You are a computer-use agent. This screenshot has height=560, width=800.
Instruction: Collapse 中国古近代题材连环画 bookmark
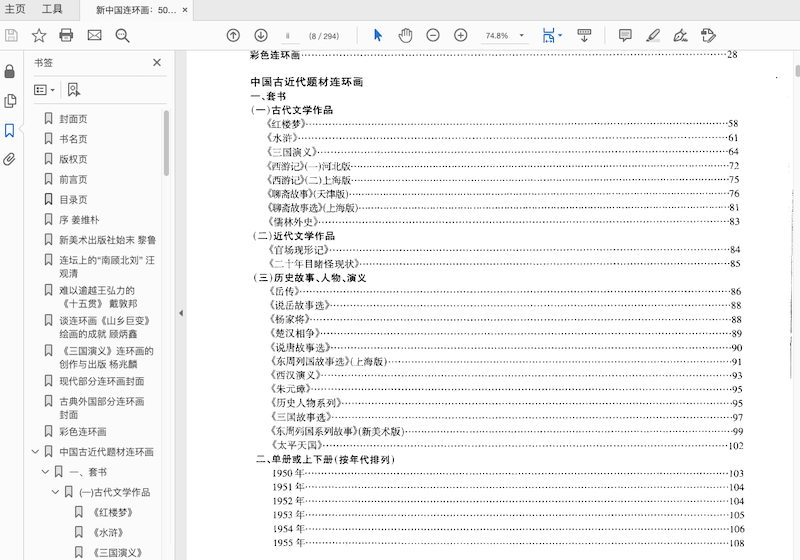pyautogui.click(x=35, y=451)
